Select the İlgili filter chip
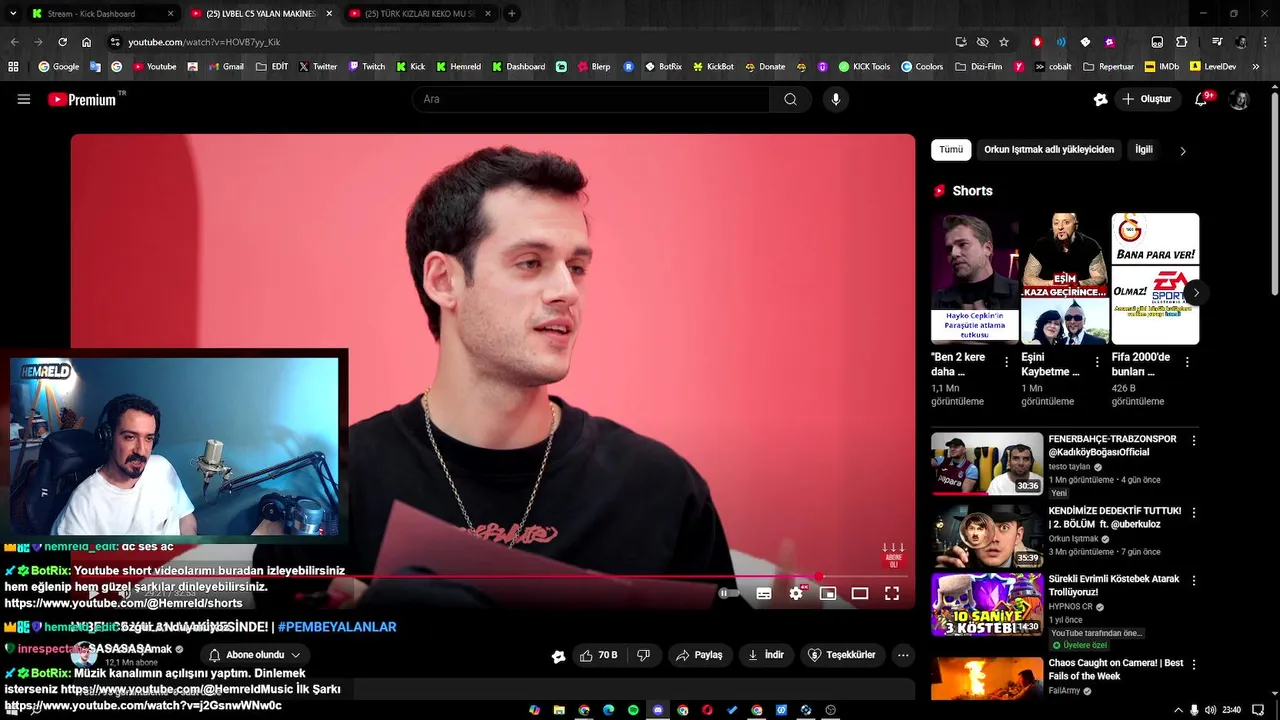The height and width of the screenshot is (720, 1280). pyautogui.click(x=1144, y=150)
